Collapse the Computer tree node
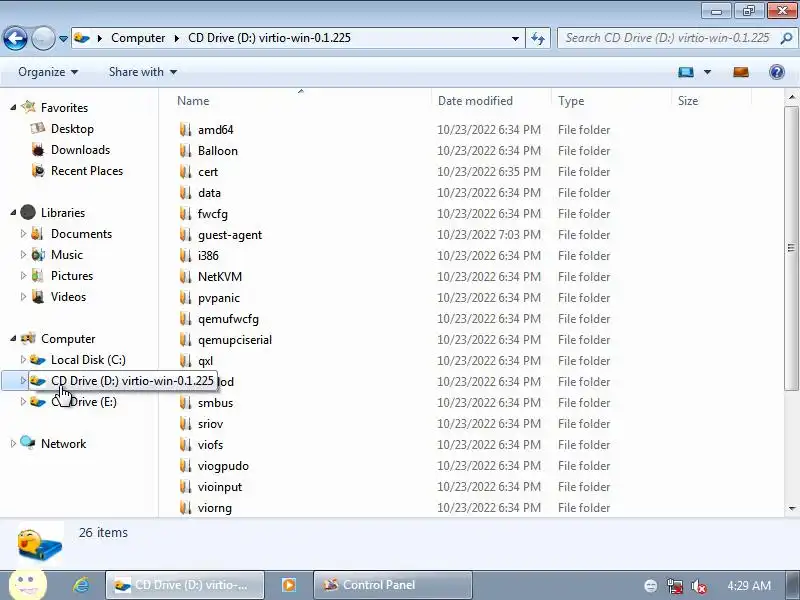 (x=13, y=339)
